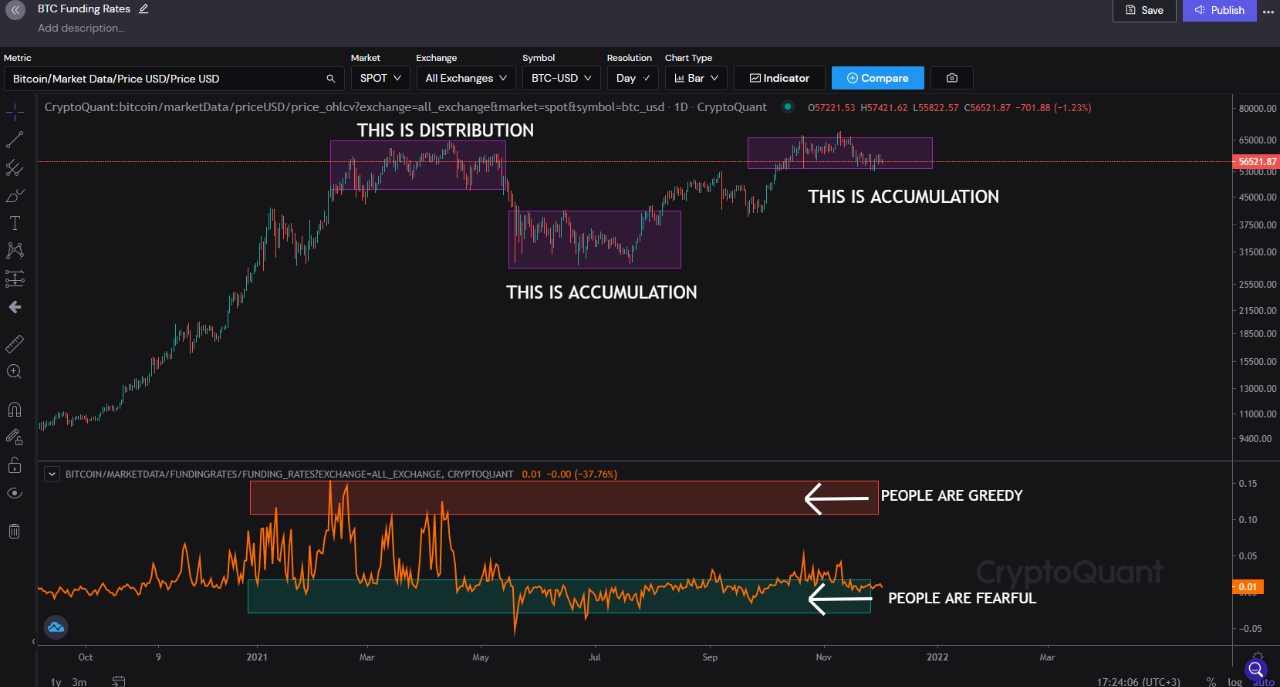Remove all drawings with the trash icon
1280x687 pixels.
coord(14,531)
